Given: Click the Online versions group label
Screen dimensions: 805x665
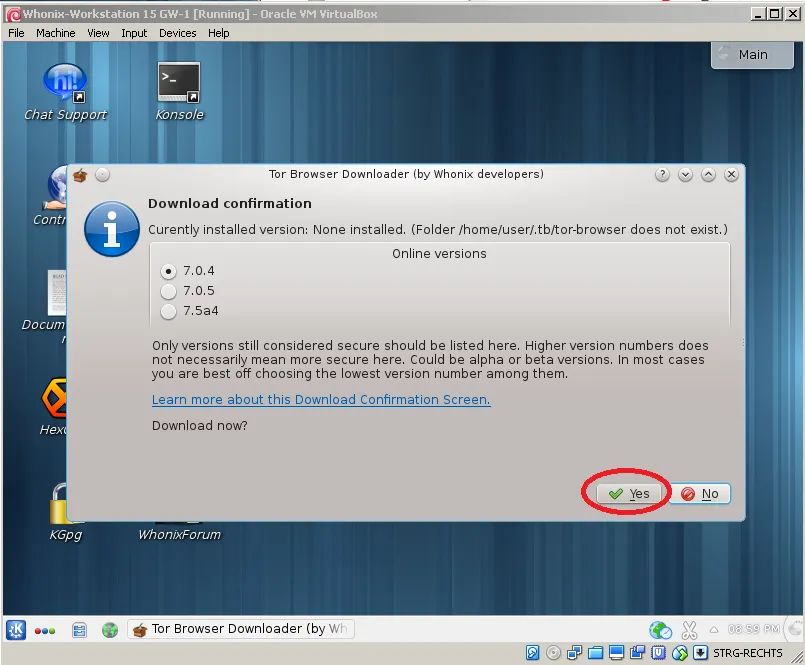Looking at the screenshot, I should [x=439, y=254].
